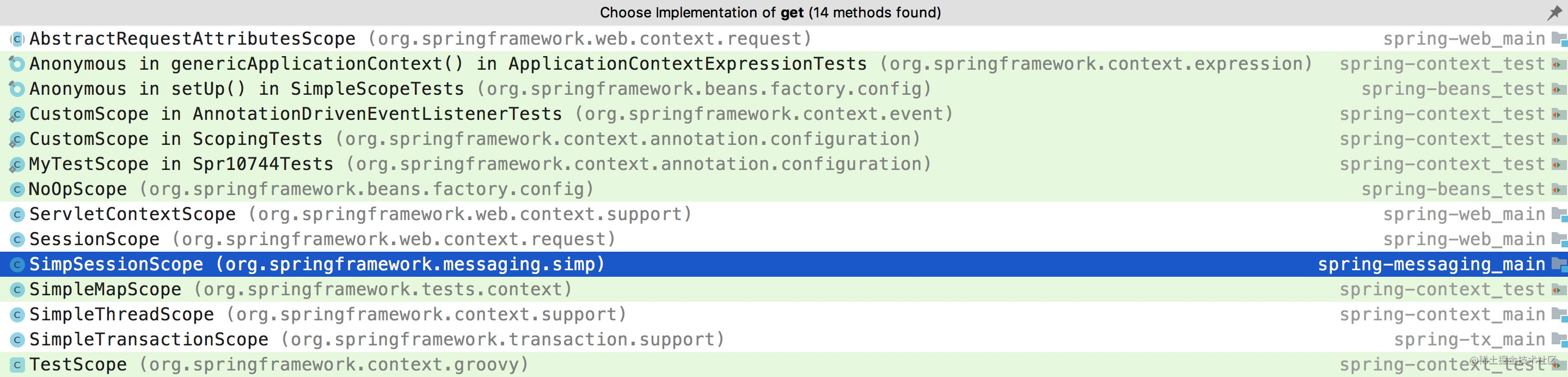Pin the Choose Implementation popup

tap(1554, 12)
